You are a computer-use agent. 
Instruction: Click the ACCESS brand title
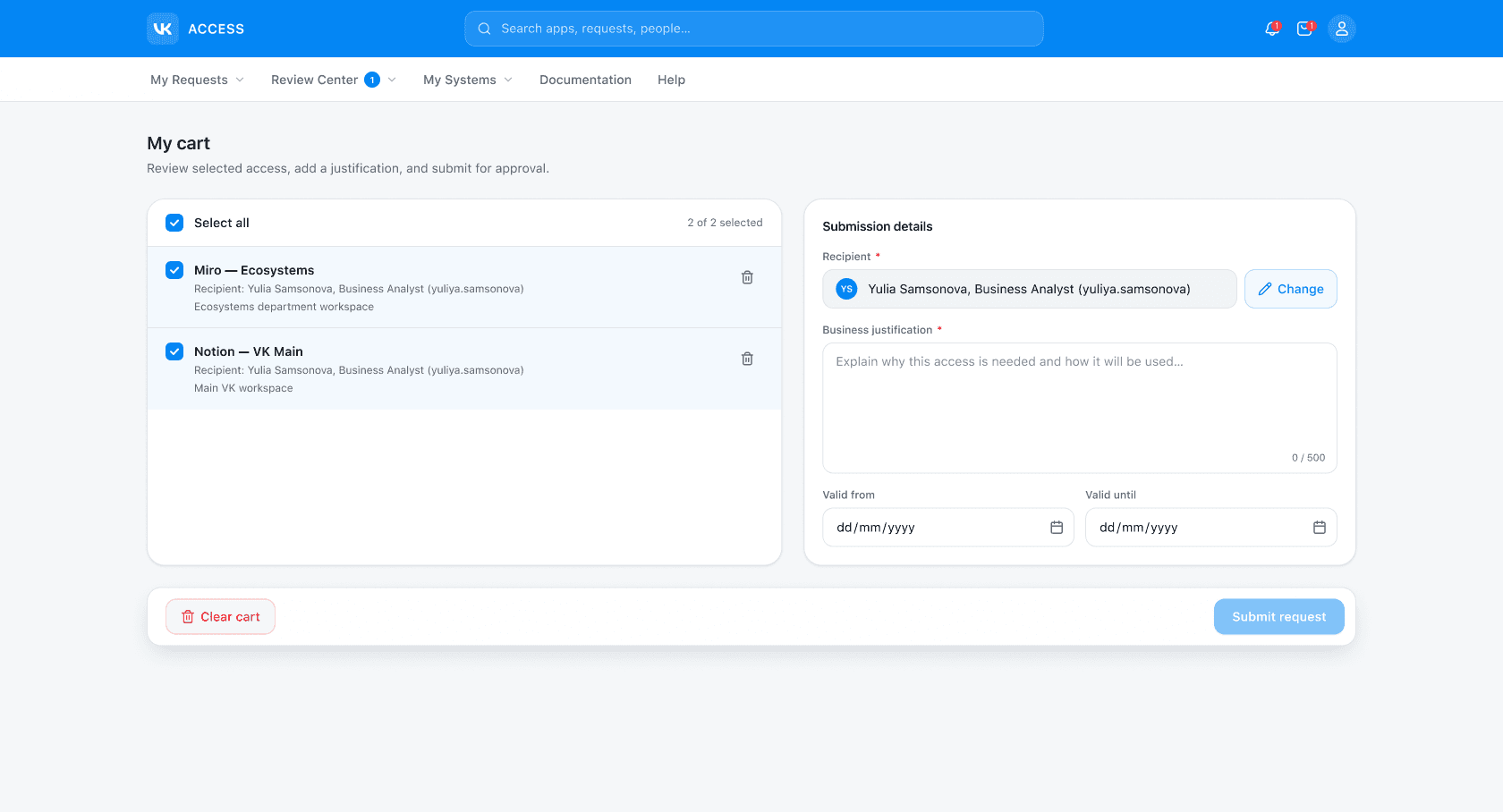[216, 29]
